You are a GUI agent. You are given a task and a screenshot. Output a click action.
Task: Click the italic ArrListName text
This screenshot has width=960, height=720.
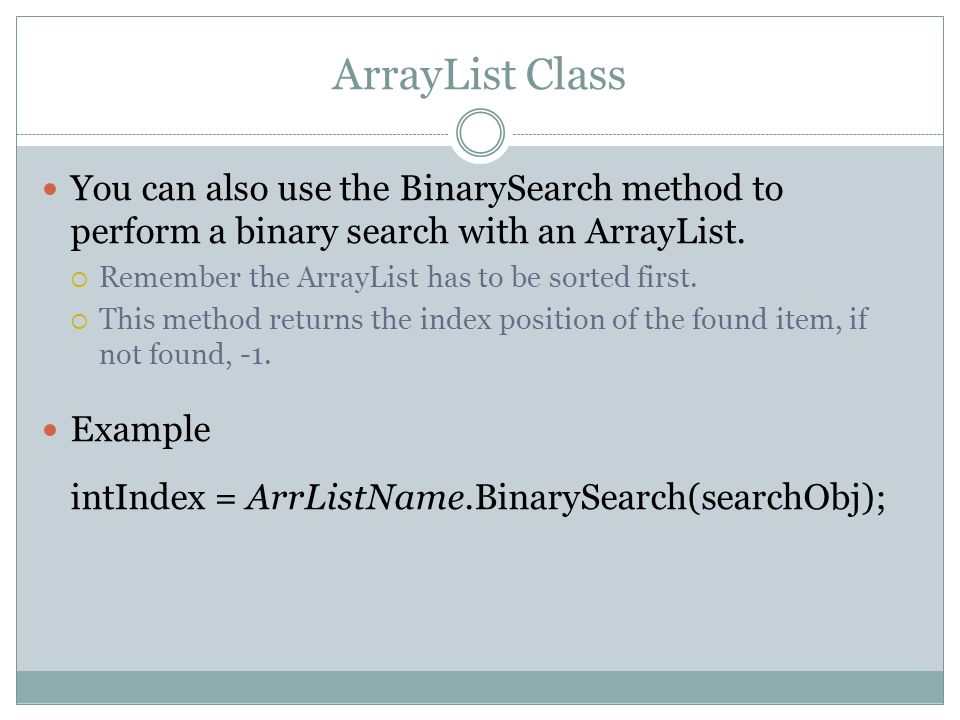354,497
